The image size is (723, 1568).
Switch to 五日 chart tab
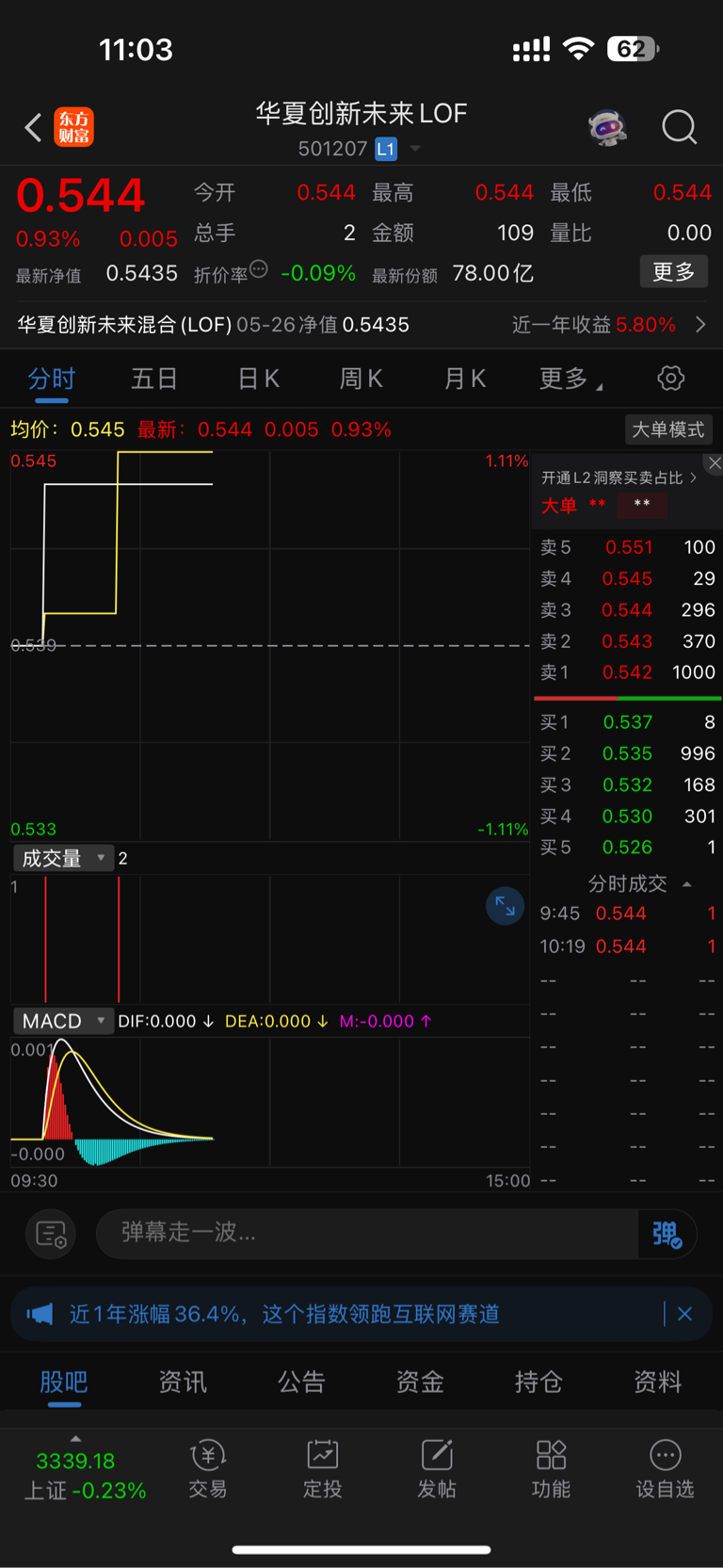(x=154, y=379)
